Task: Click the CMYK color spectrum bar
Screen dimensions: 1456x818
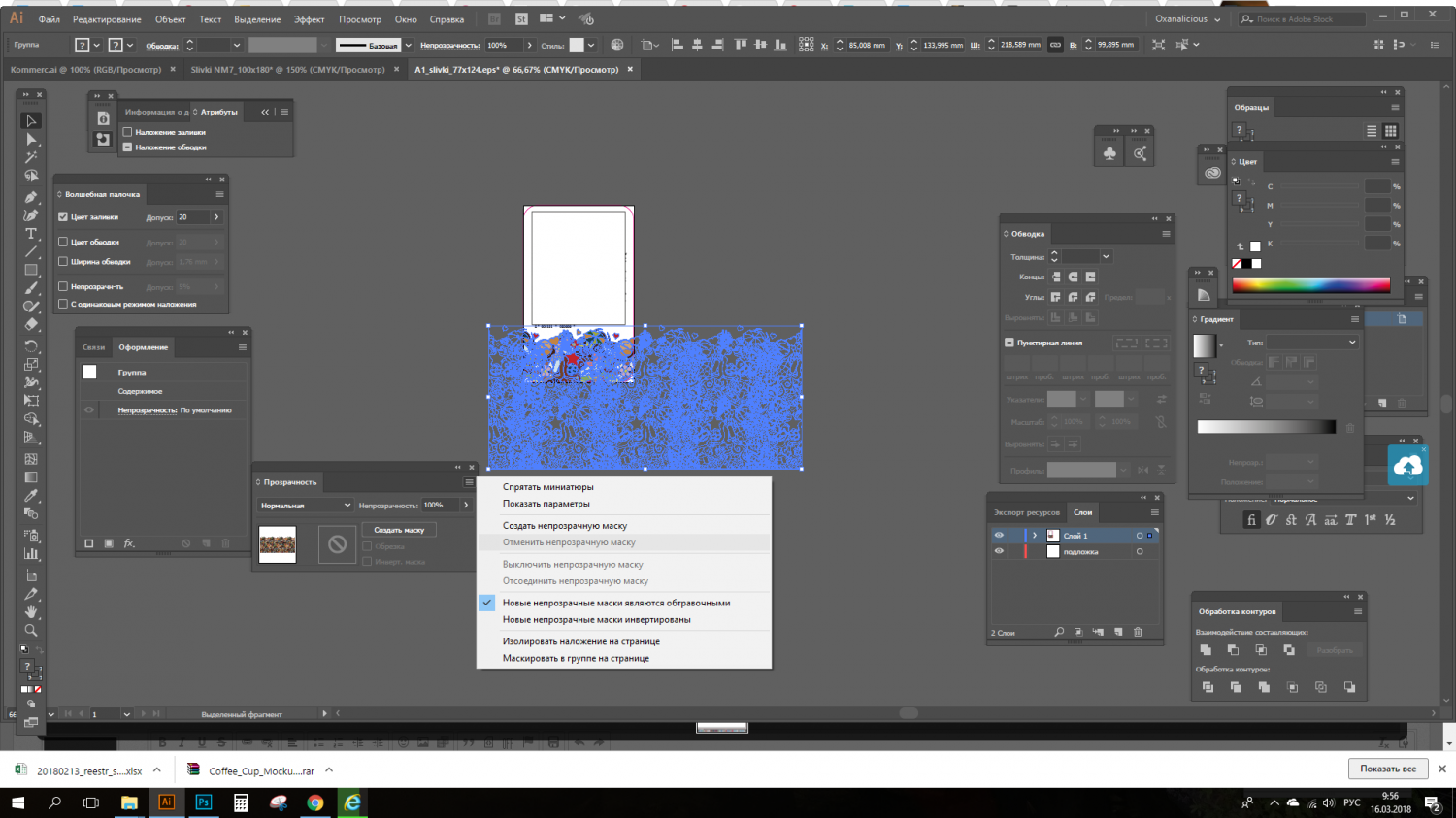Action: (1310, 285)
